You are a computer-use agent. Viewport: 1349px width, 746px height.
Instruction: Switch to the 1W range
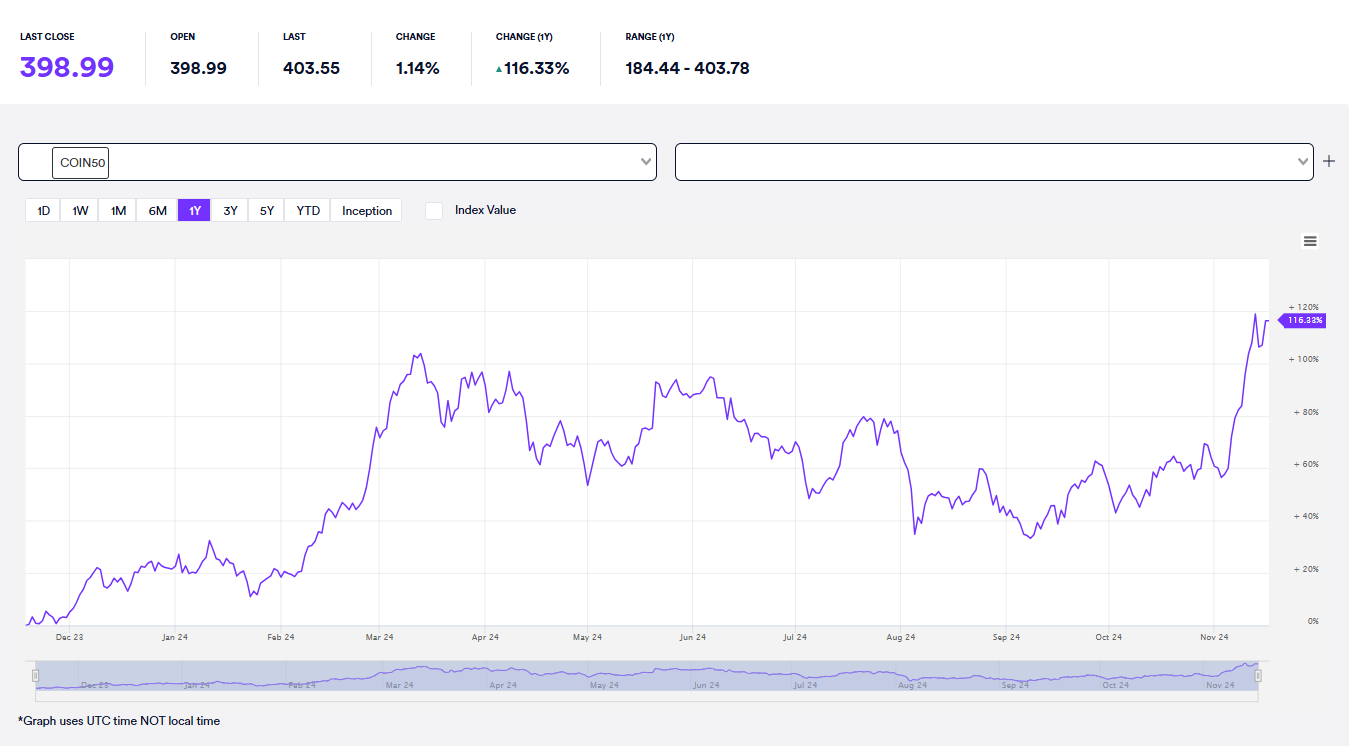coord(80,211)
